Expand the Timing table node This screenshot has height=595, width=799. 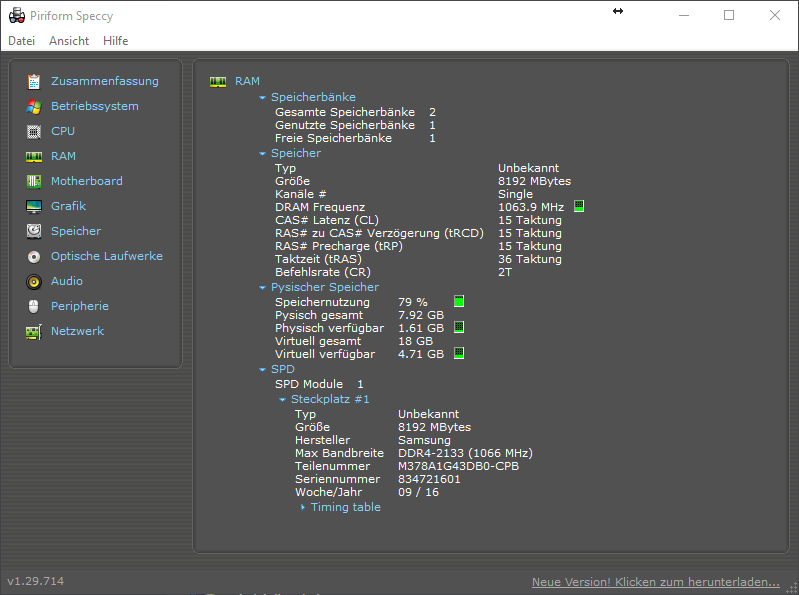click(x=303, y=507)
